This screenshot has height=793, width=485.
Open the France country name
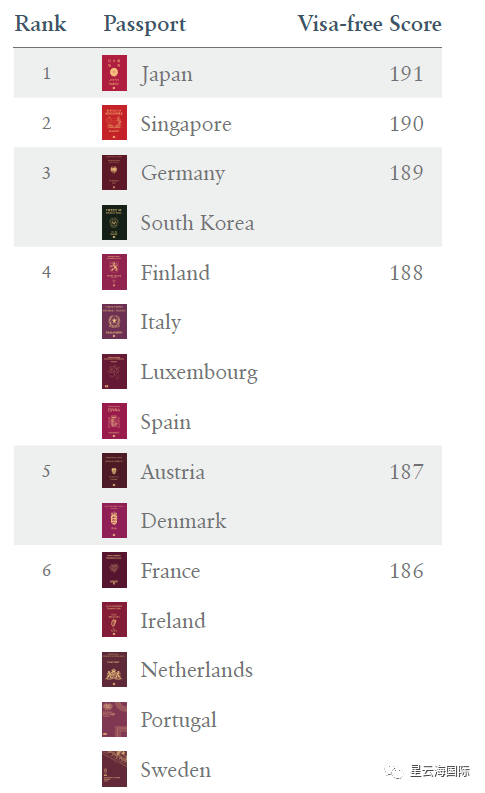tap(170, 571)
